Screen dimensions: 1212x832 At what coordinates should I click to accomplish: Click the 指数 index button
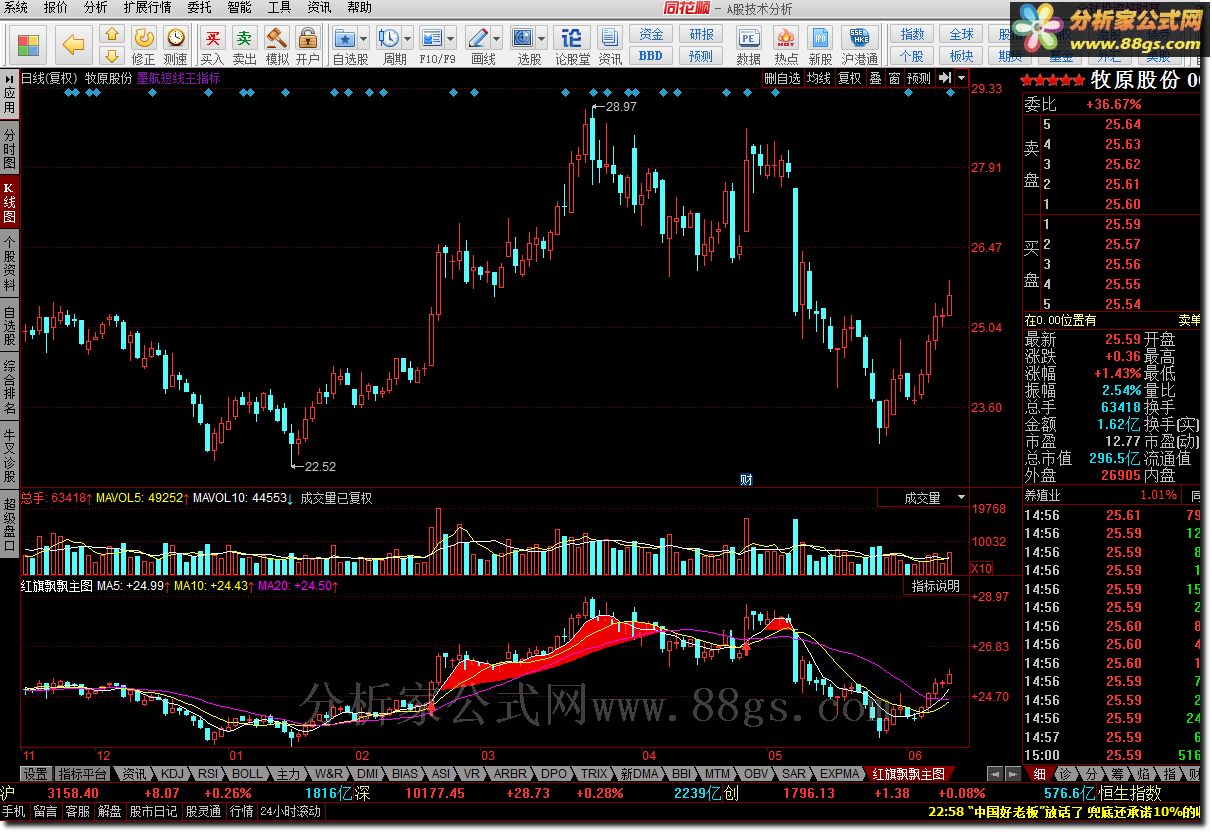(x=912, y=35)
